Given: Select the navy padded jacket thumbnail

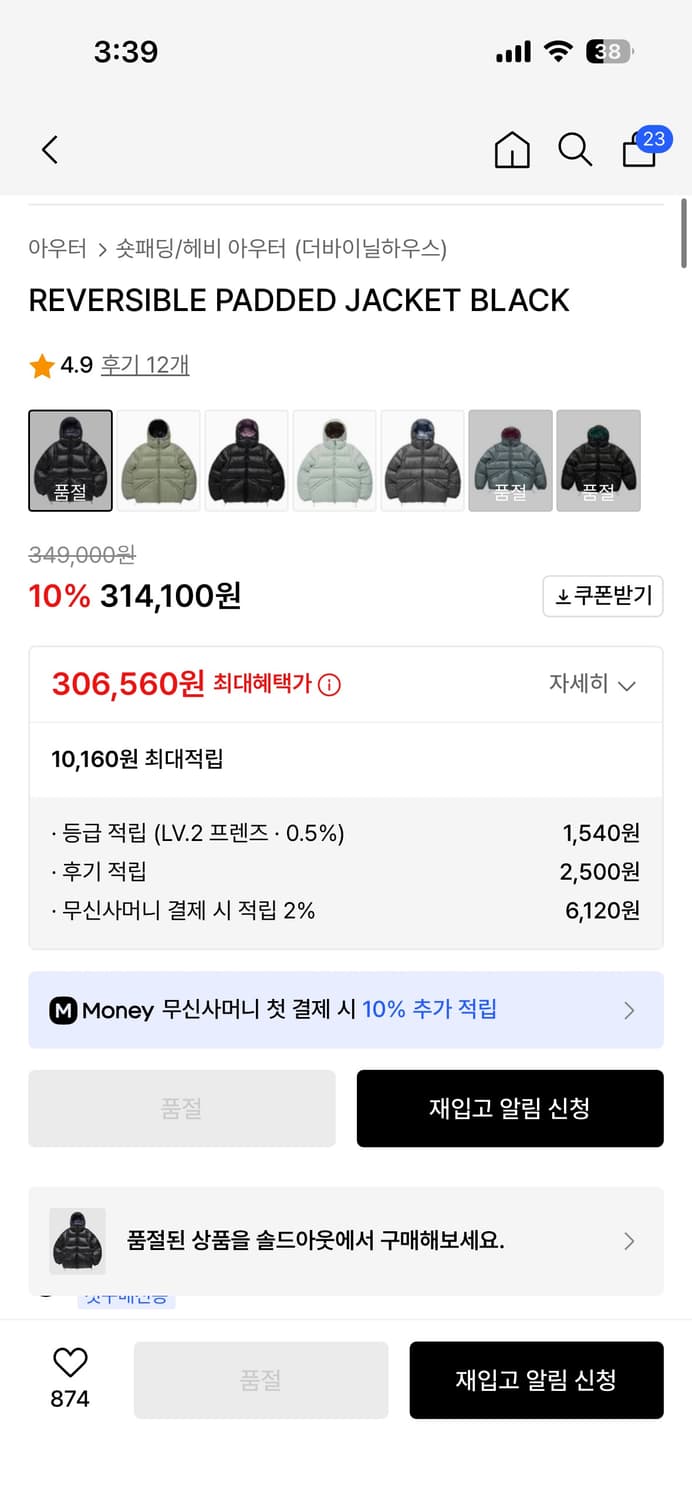Looking at the screenshot, I should click(x=422, y=460).
